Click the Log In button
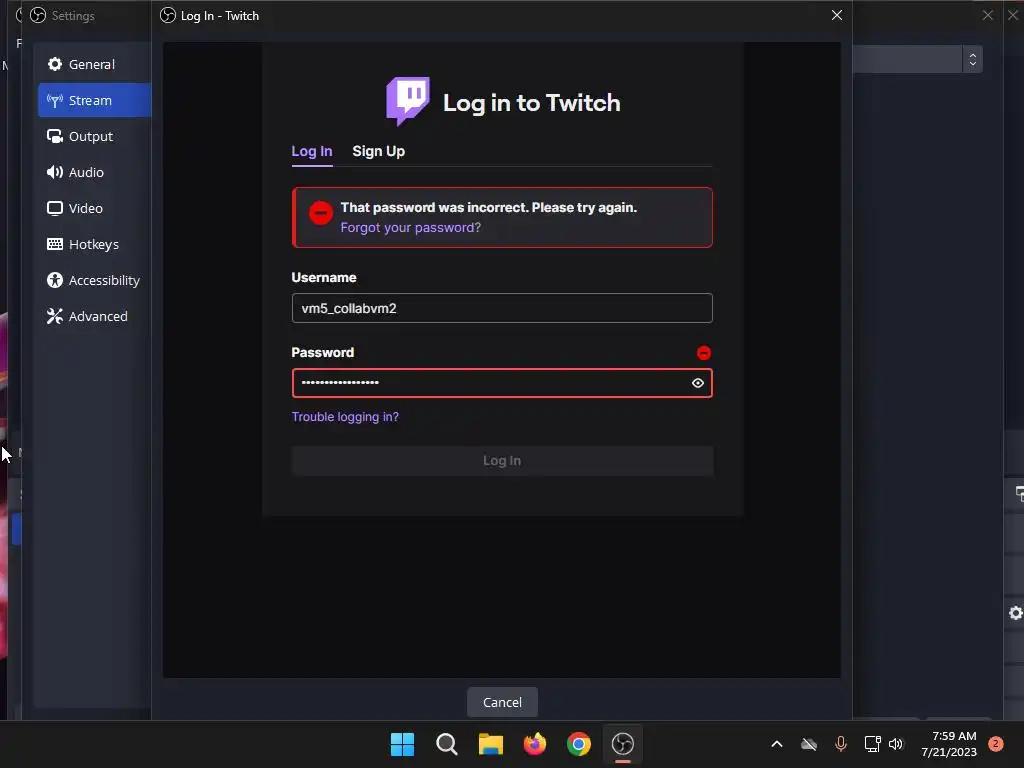Image resolution: width=1024 pixels, height=768 pixels. coord(502,460)
